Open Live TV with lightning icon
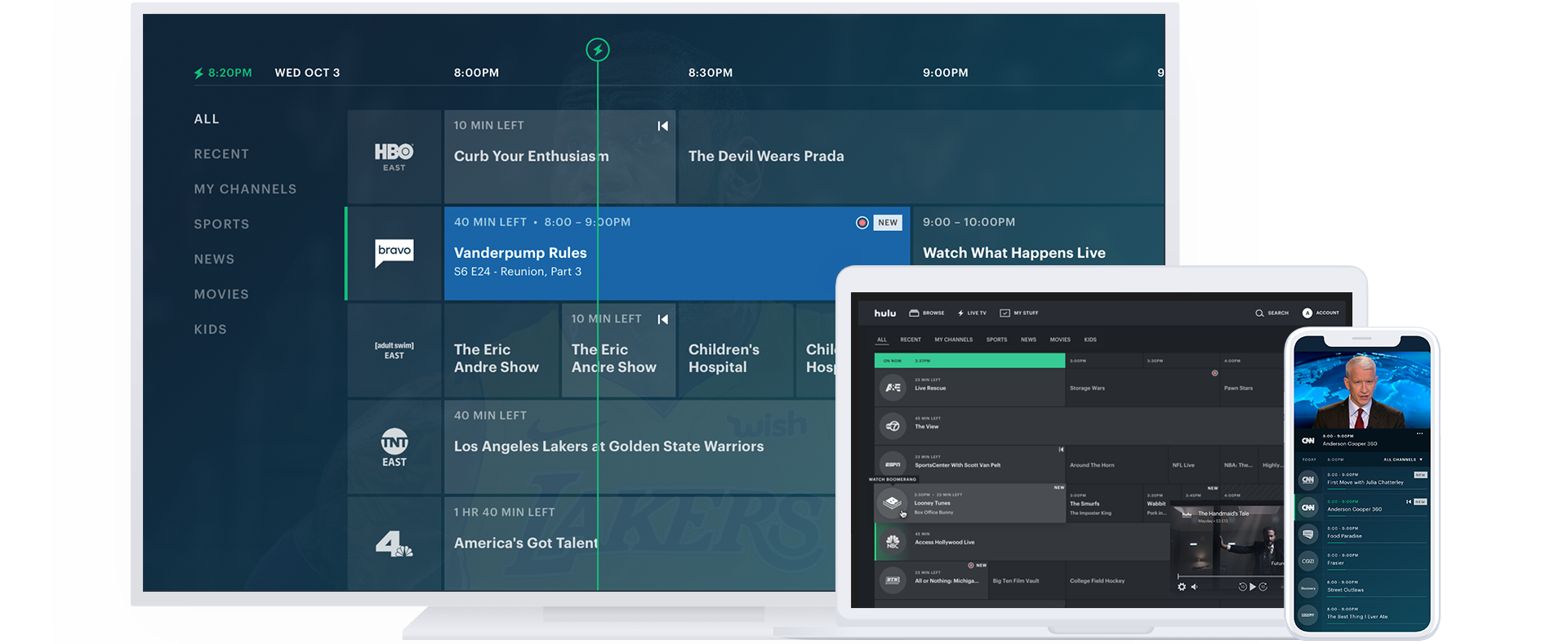The height and width of the screenshot is (644, 1568). [x=972, y=313]
